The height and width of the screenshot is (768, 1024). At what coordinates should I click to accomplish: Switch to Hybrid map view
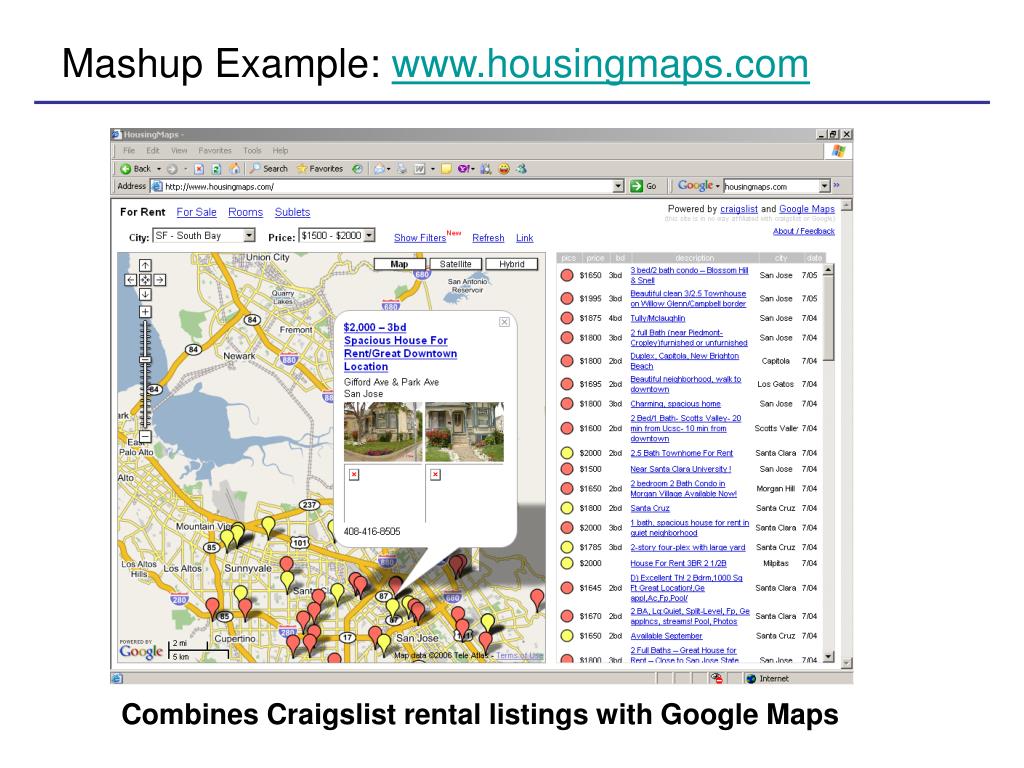[x=511, y=264]
